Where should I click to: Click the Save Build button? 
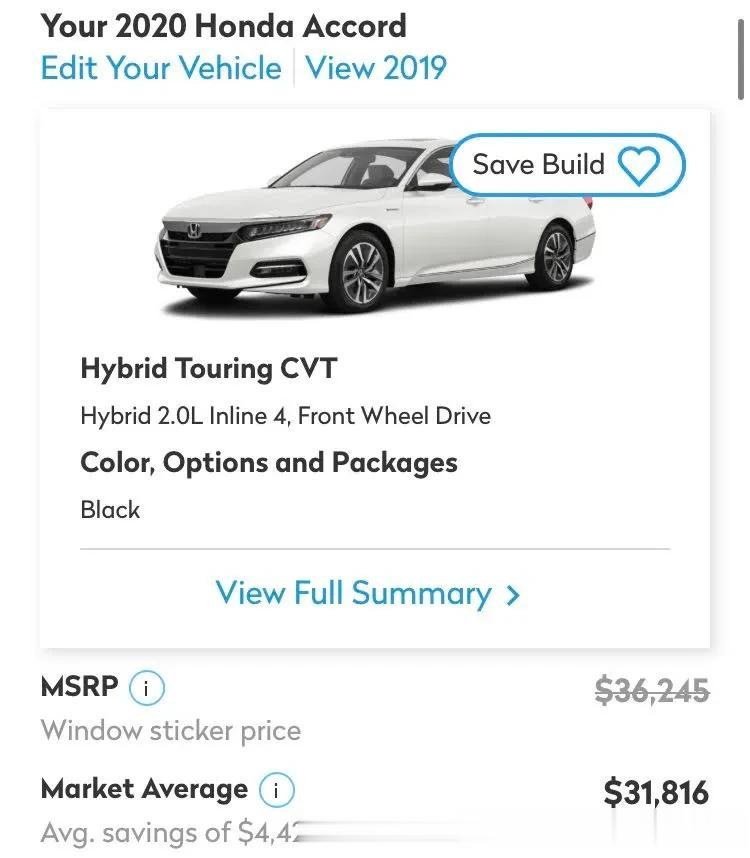tap(567, 165)
